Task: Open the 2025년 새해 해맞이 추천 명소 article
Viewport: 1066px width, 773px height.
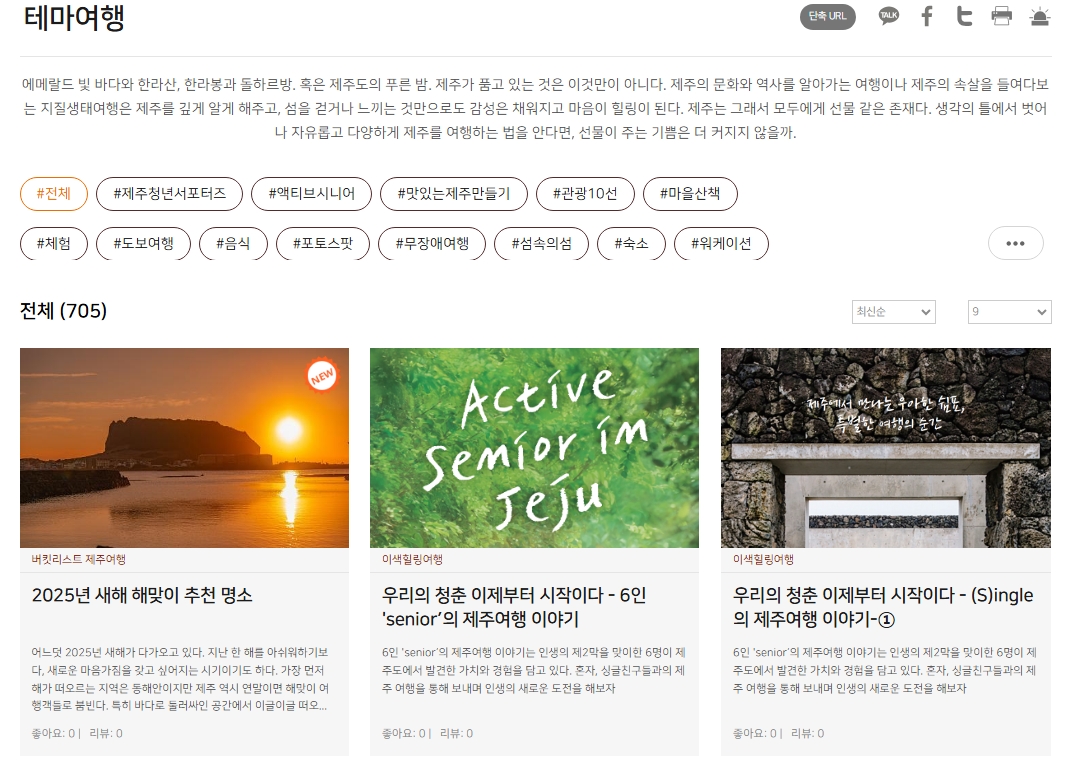Action: pyautogui.click(x=142, y=596)
